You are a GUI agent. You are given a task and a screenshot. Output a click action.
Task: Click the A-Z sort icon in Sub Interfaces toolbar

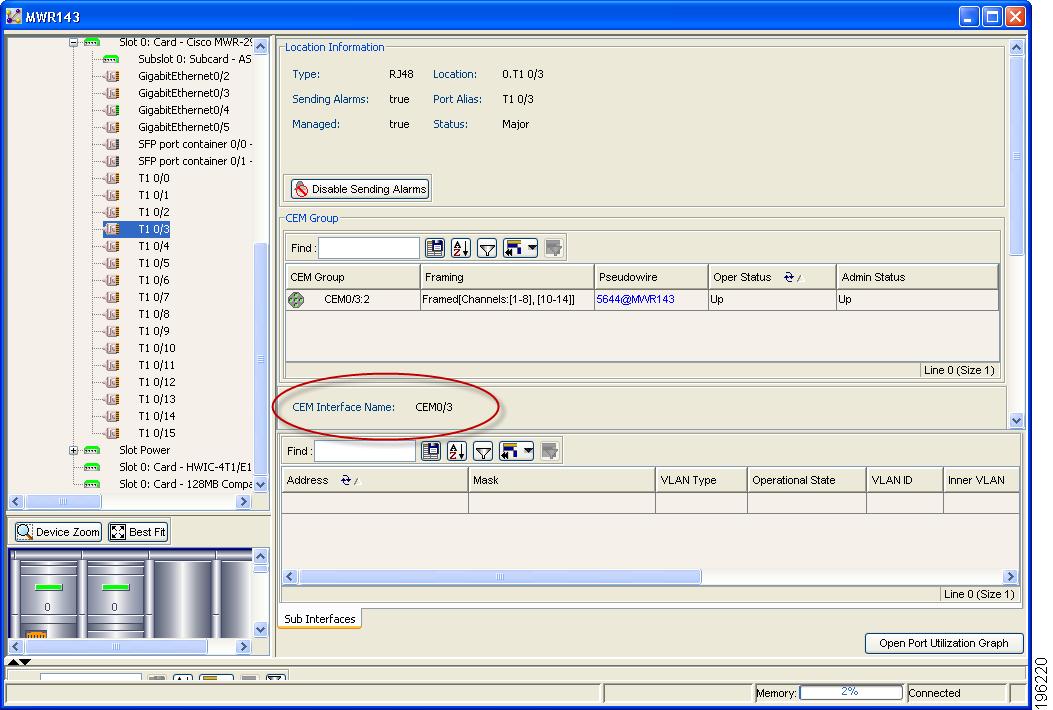(457, 451)
